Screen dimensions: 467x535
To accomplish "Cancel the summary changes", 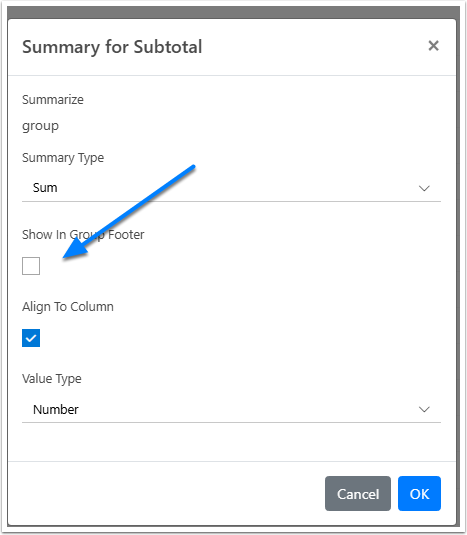I will tap(358, 493).
